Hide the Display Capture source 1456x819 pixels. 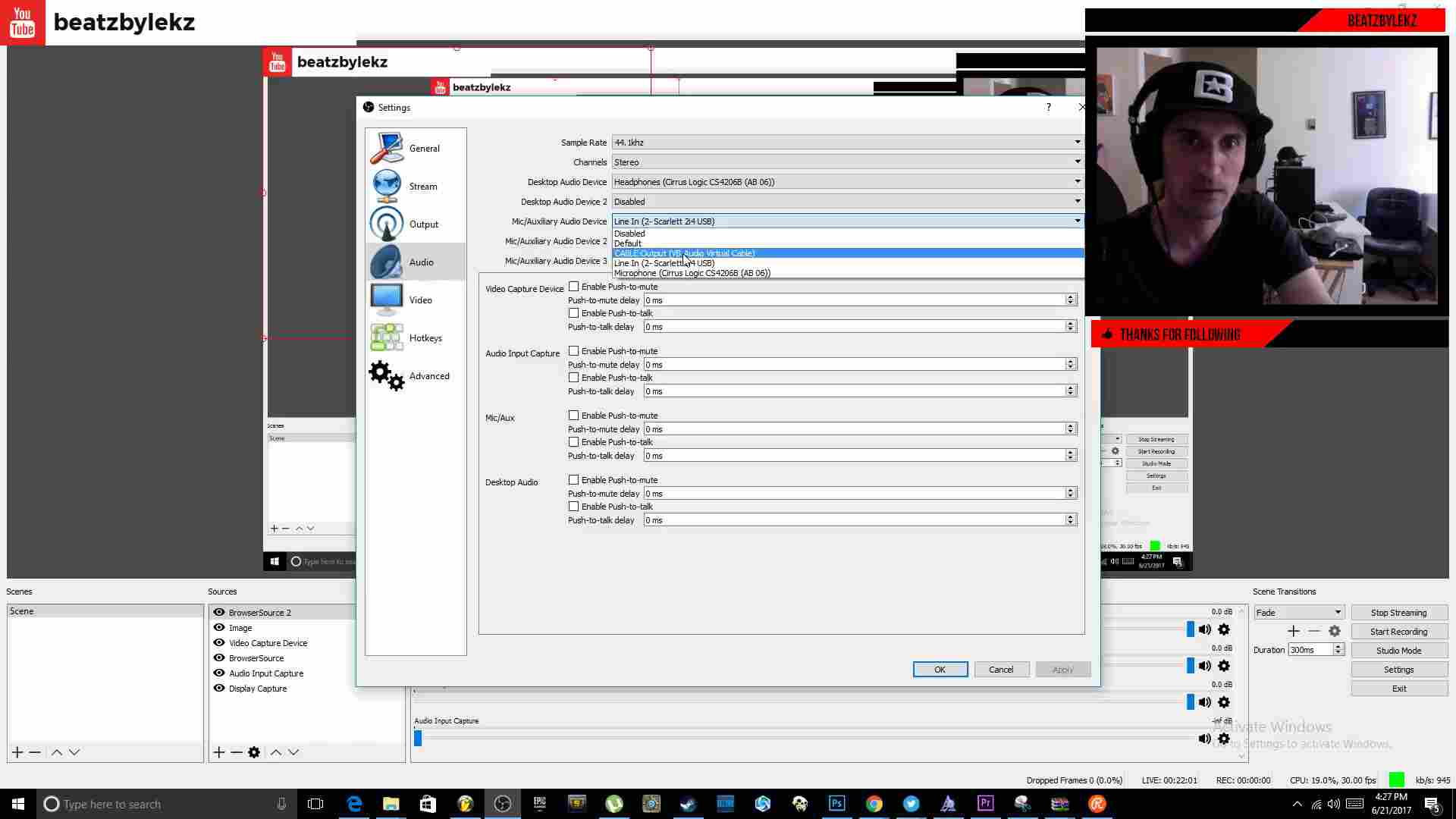tap(219, 689)
